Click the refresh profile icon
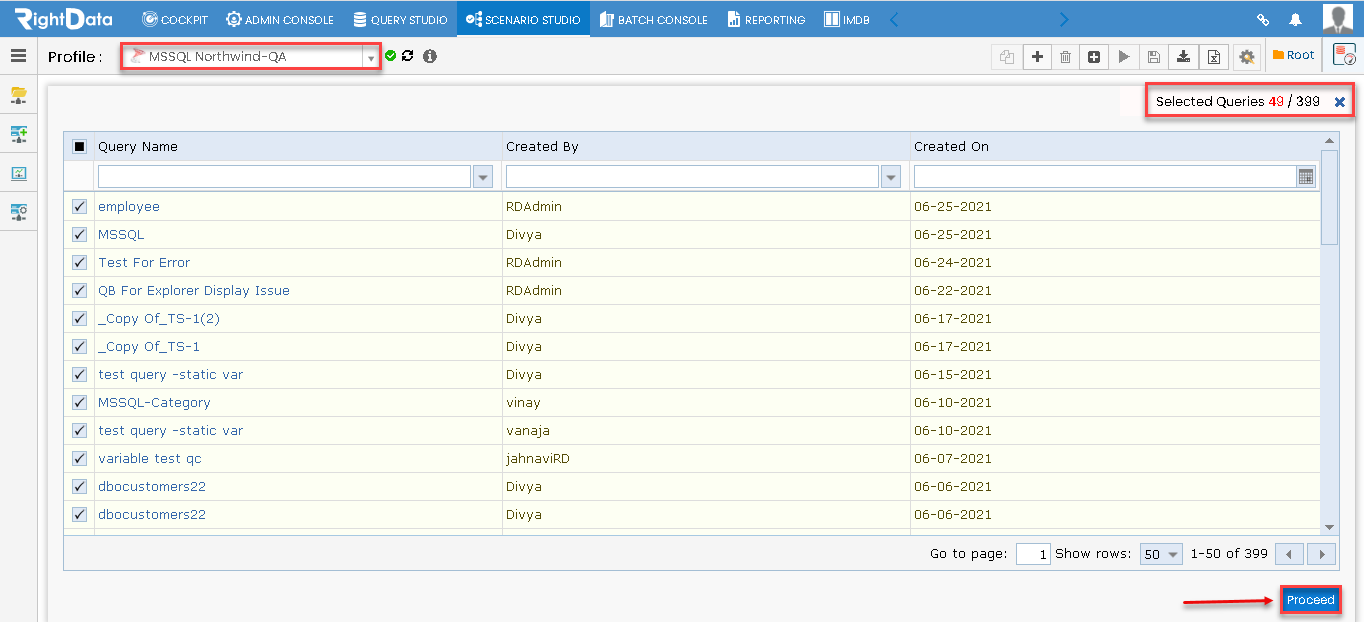The image size is (1364, 622). pos(407,56)
